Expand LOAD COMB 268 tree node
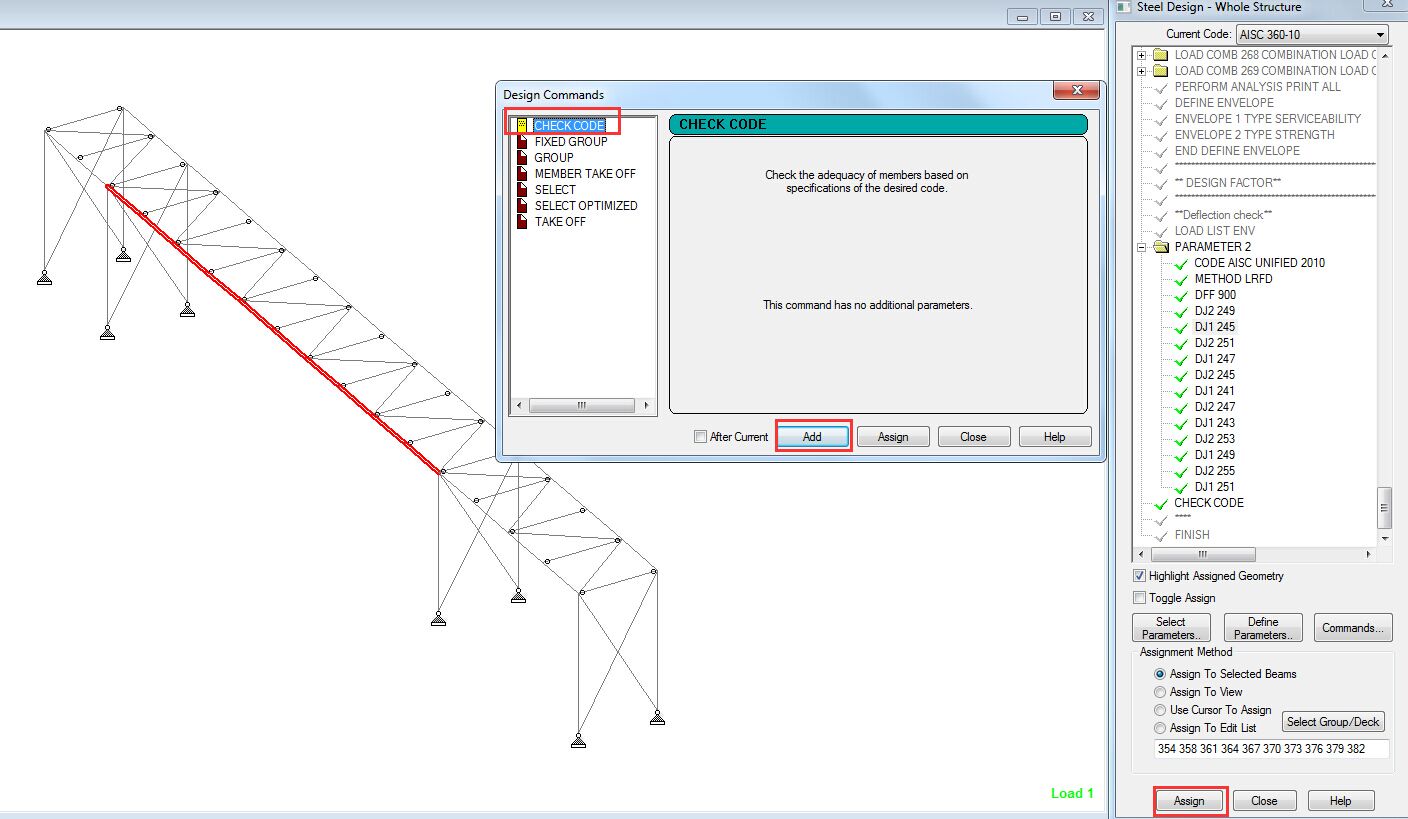Screen dimensions: 1408x819 click(1142, 55)
